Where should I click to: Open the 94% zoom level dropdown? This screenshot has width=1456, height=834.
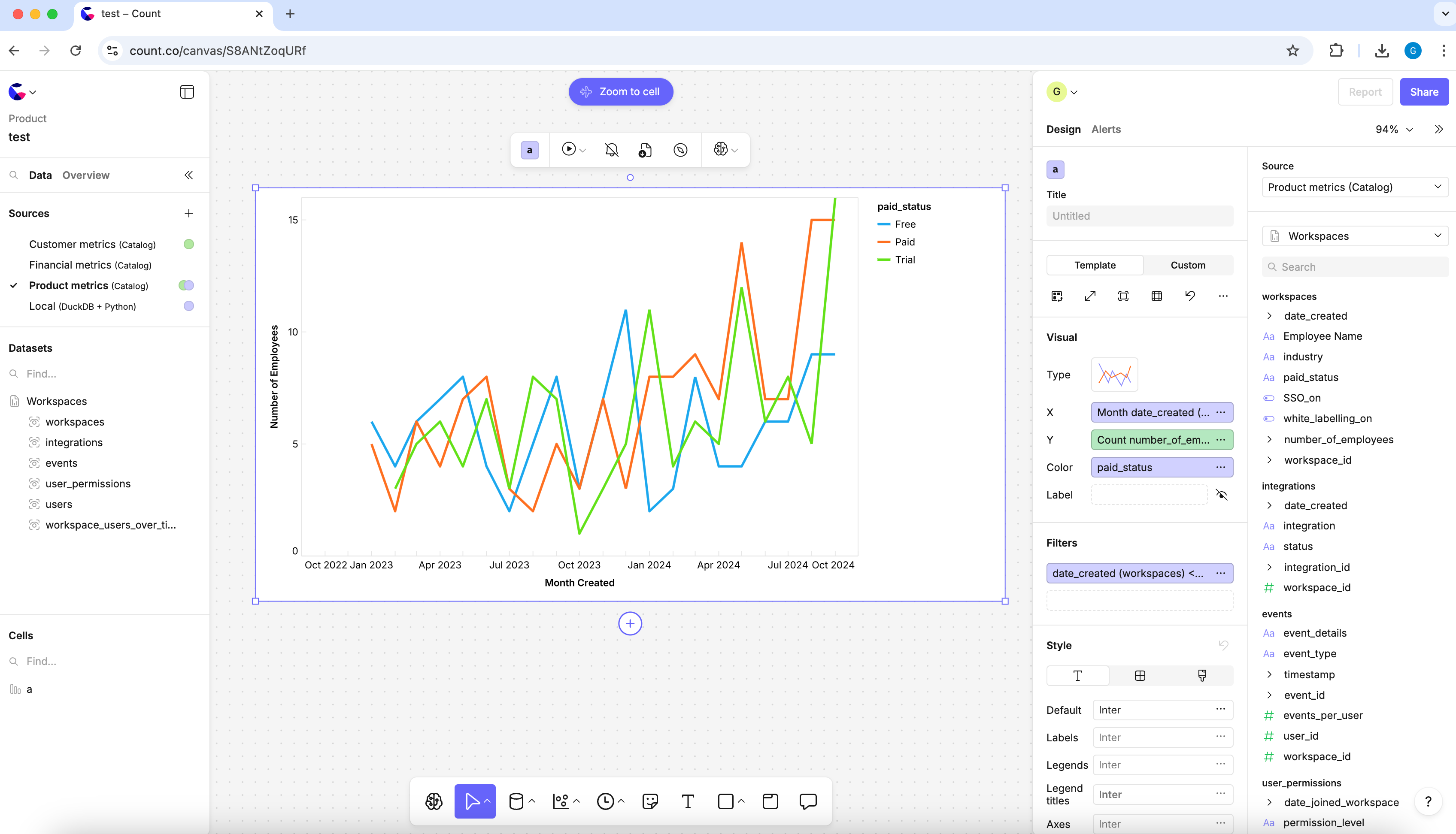[x=1393, y=130]
